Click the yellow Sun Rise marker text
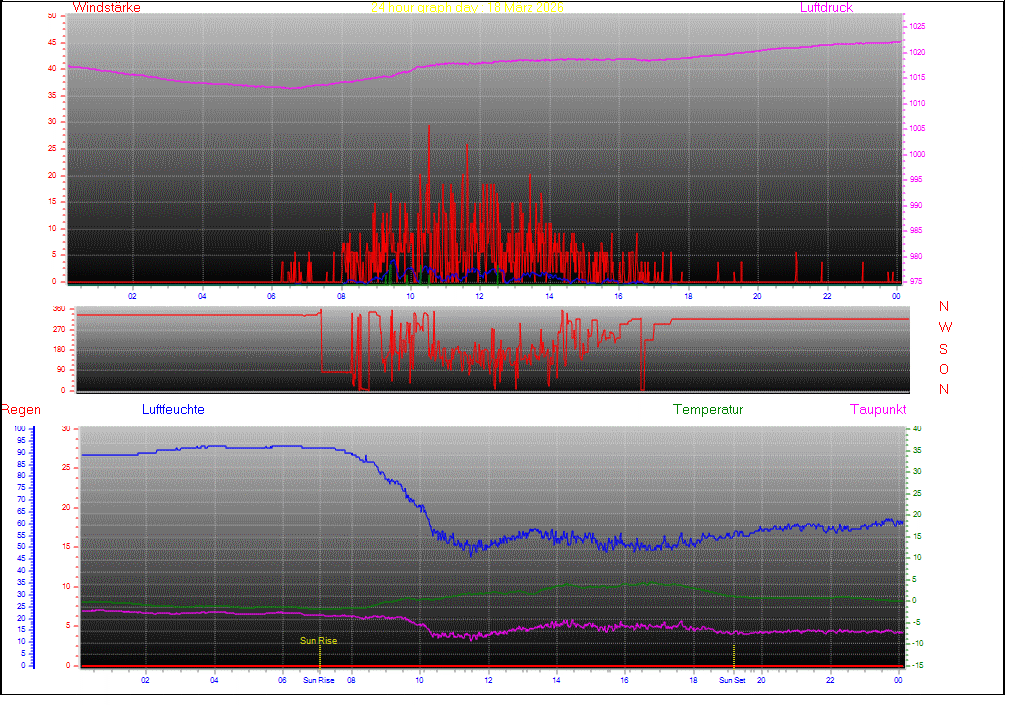This screenshot has width=1024, height=705. click(319, 641)
